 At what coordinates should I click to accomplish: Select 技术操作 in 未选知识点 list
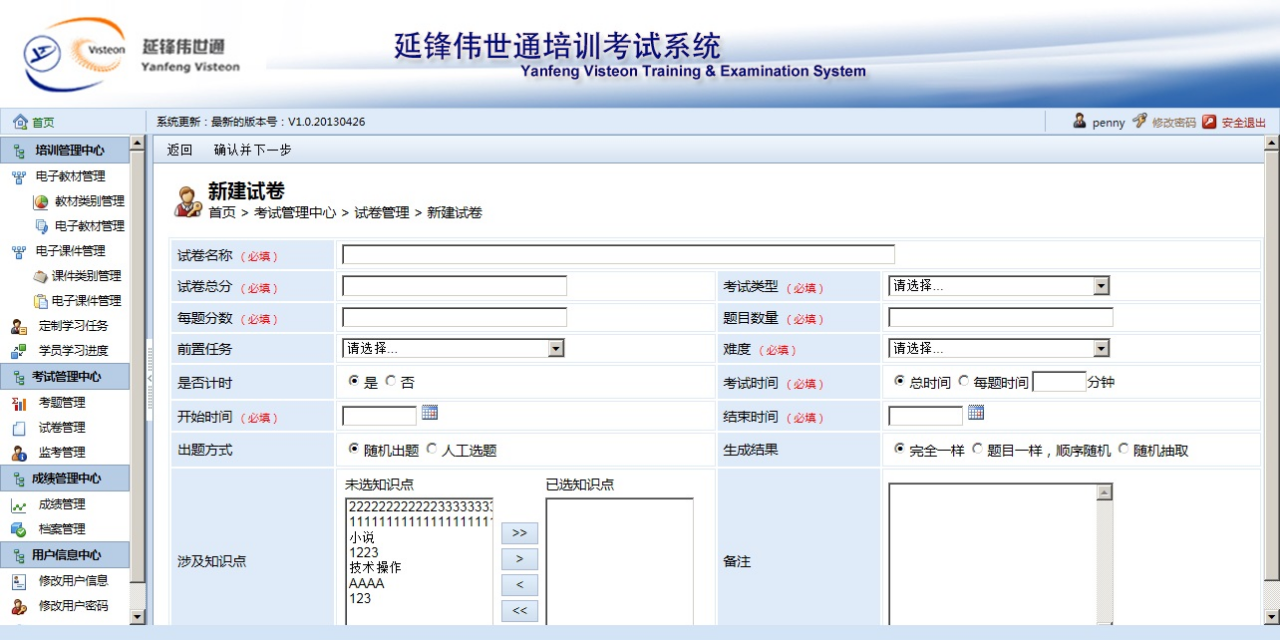point(375,568)
